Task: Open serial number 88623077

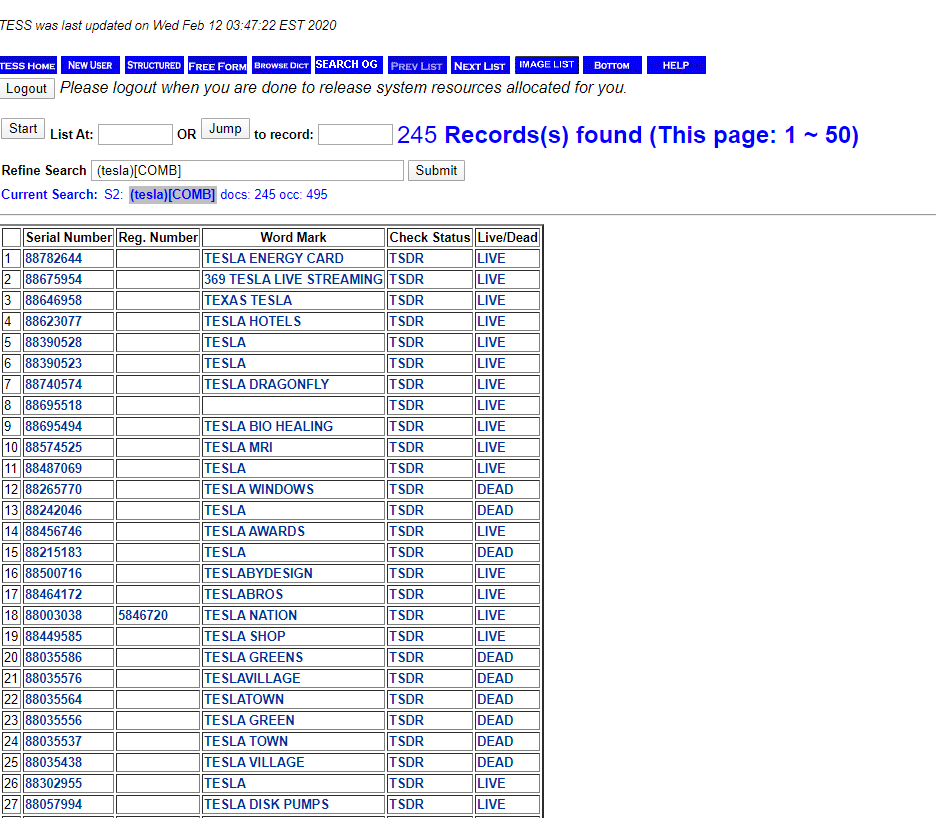Action: [54, 321]
